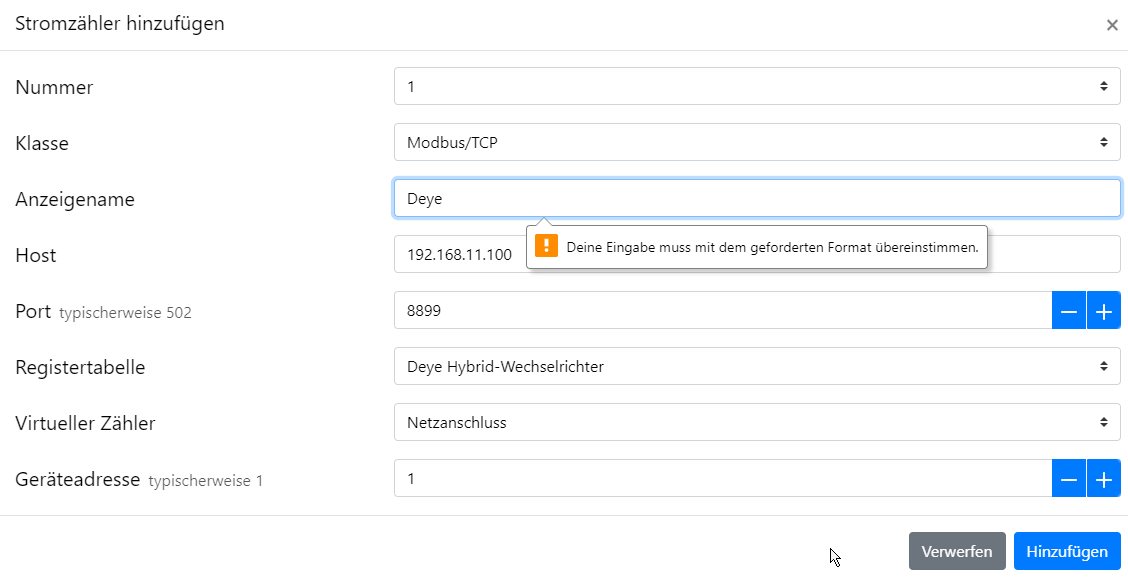Click the Geräteadresse number field
The image size is (1128, 580).
click(x=723, y=479)
